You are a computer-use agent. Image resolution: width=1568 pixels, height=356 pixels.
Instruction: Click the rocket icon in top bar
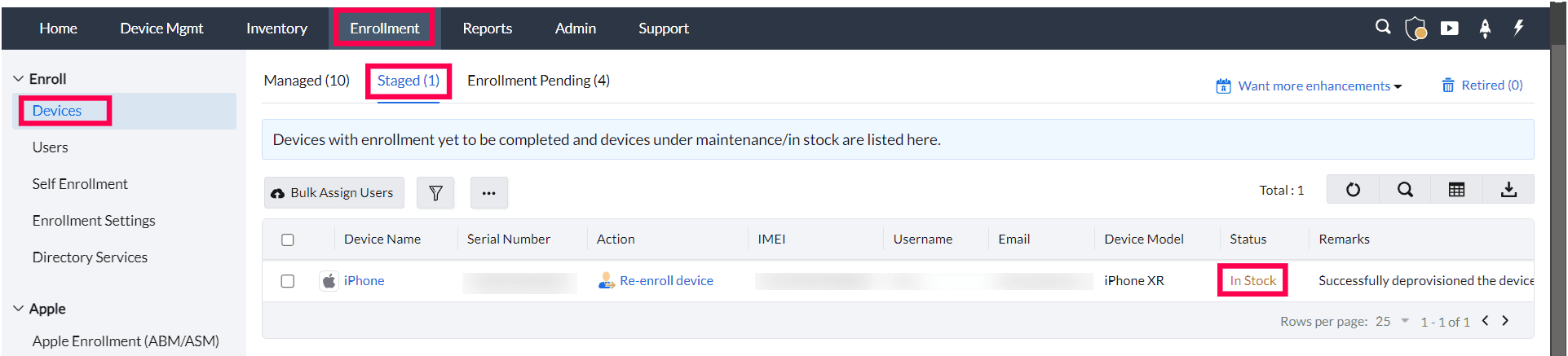pos(1485,29)
